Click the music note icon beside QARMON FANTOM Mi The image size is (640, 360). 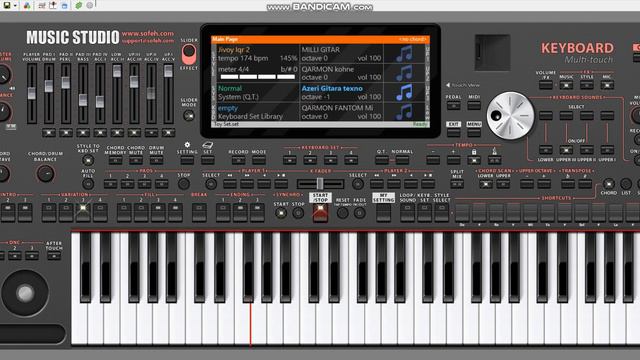pyautogui.click(x=404, y=112)
